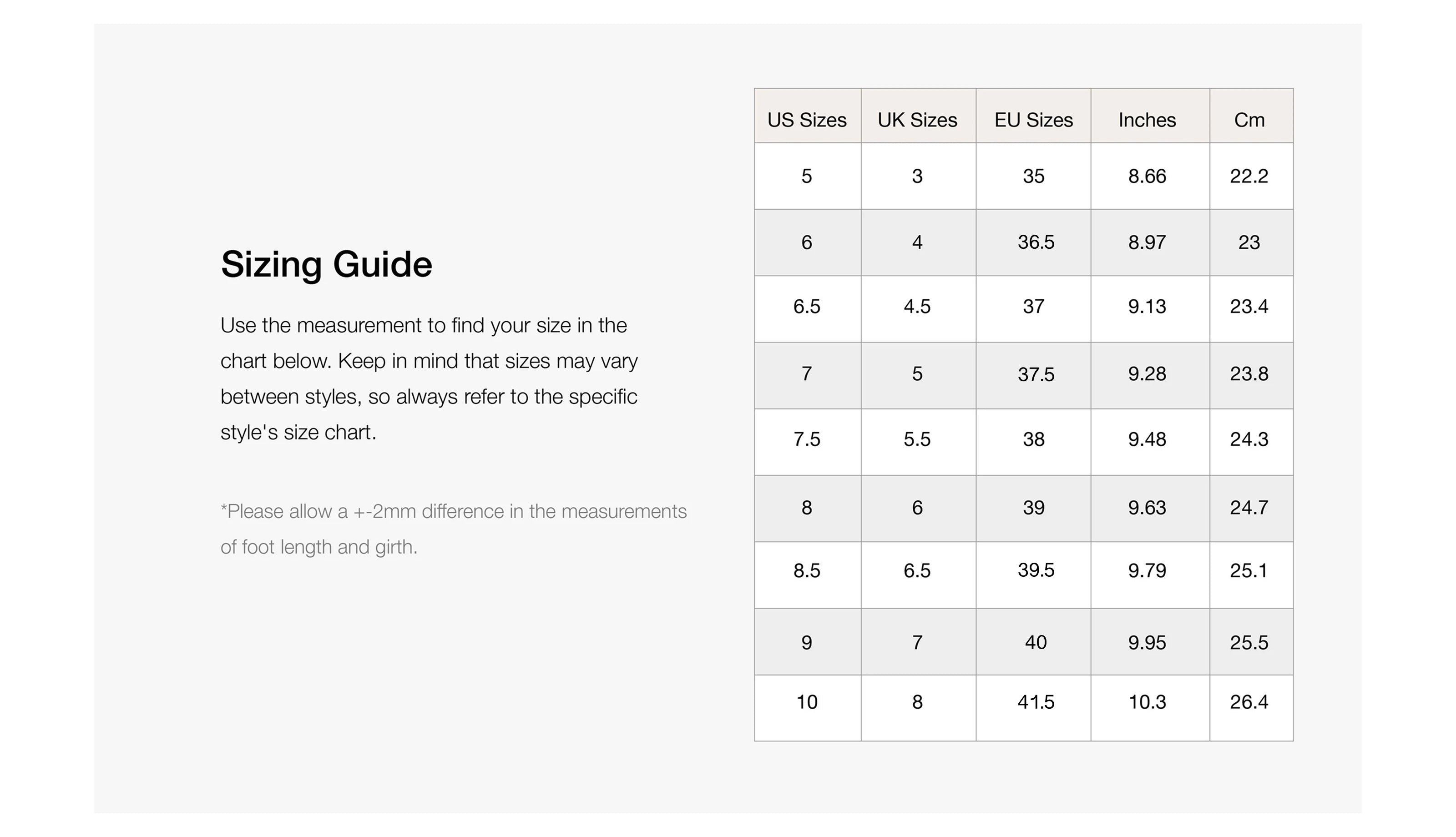Click the EU size 41.5 cell
This screenshot has height=837, width=1456.
click(x=1035, y=702)
